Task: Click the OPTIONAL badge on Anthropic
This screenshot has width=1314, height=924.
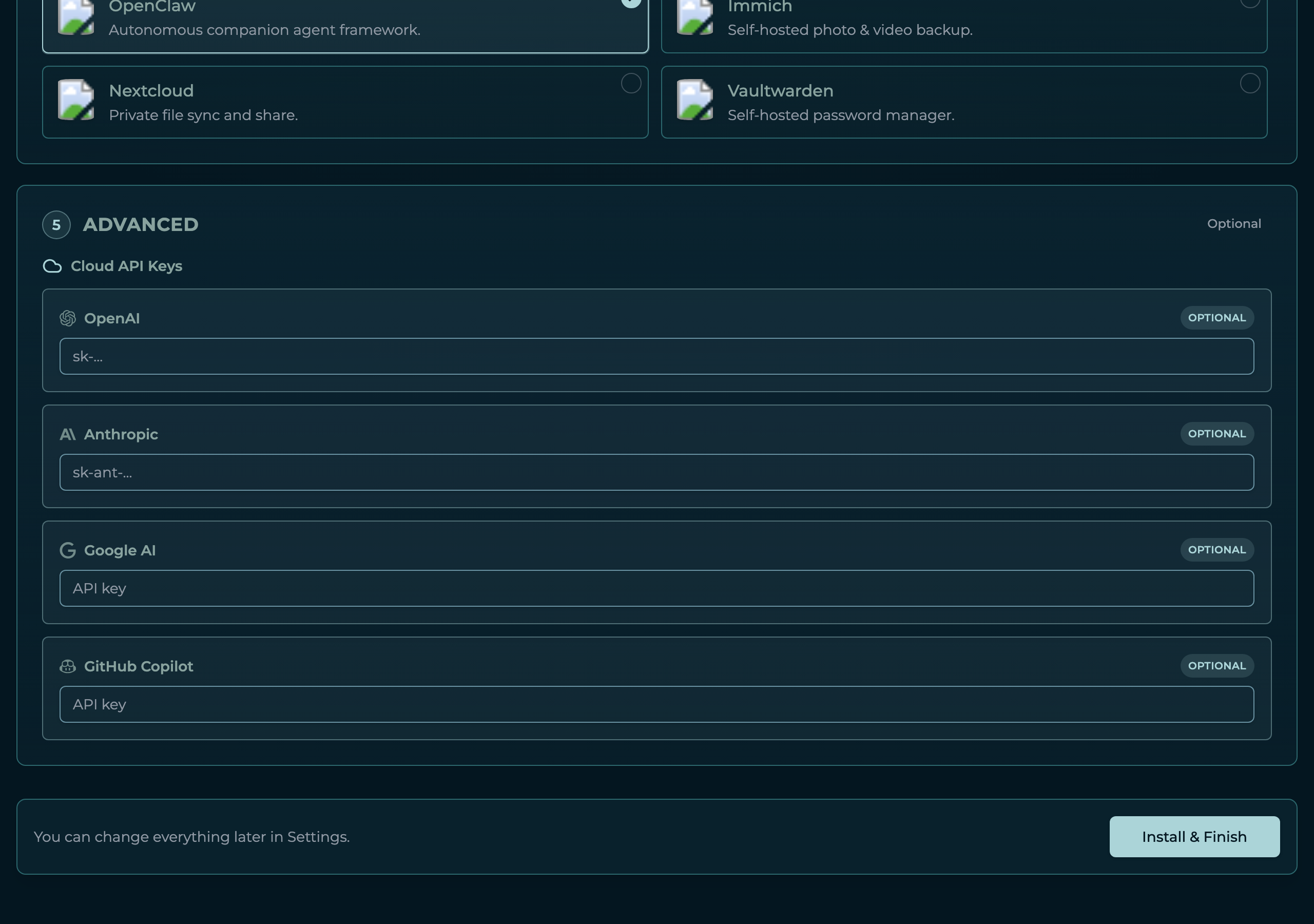Action: click(1216, 434)
